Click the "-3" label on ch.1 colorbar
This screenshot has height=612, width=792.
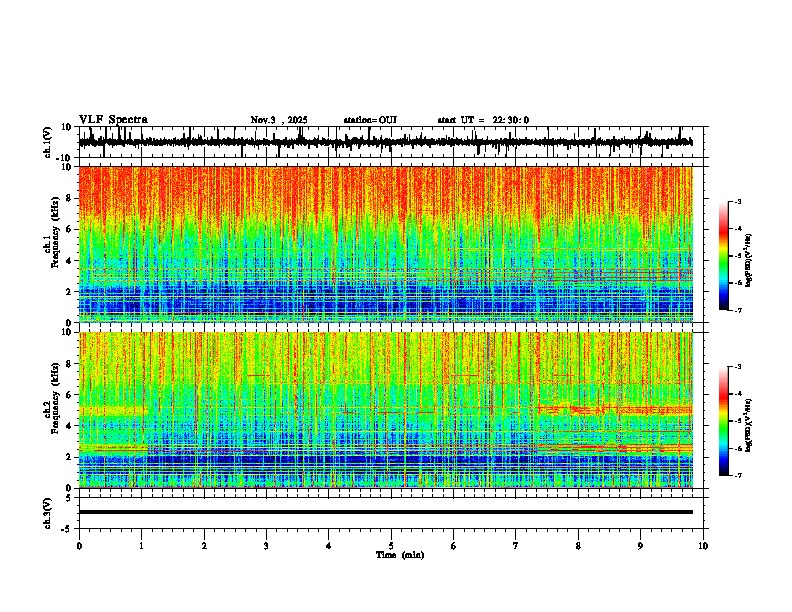pos(738,202)
